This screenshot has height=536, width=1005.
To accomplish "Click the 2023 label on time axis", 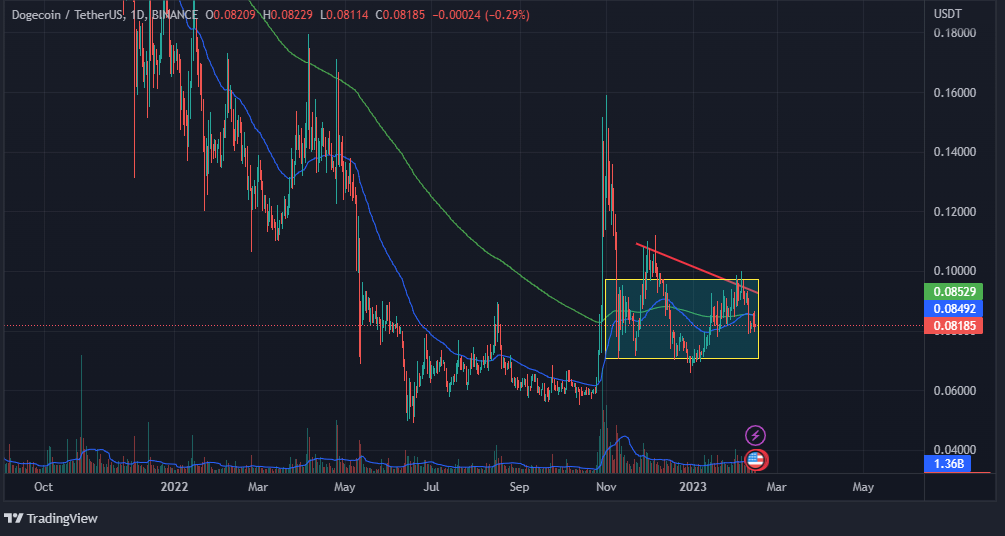I will point(693,487).
